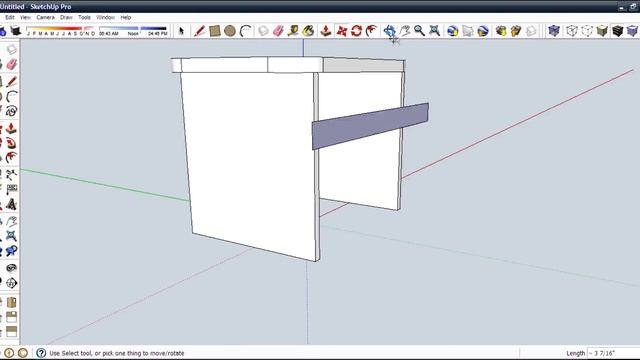Select the pink Eraser in left toolbar

tap(11, 64)
